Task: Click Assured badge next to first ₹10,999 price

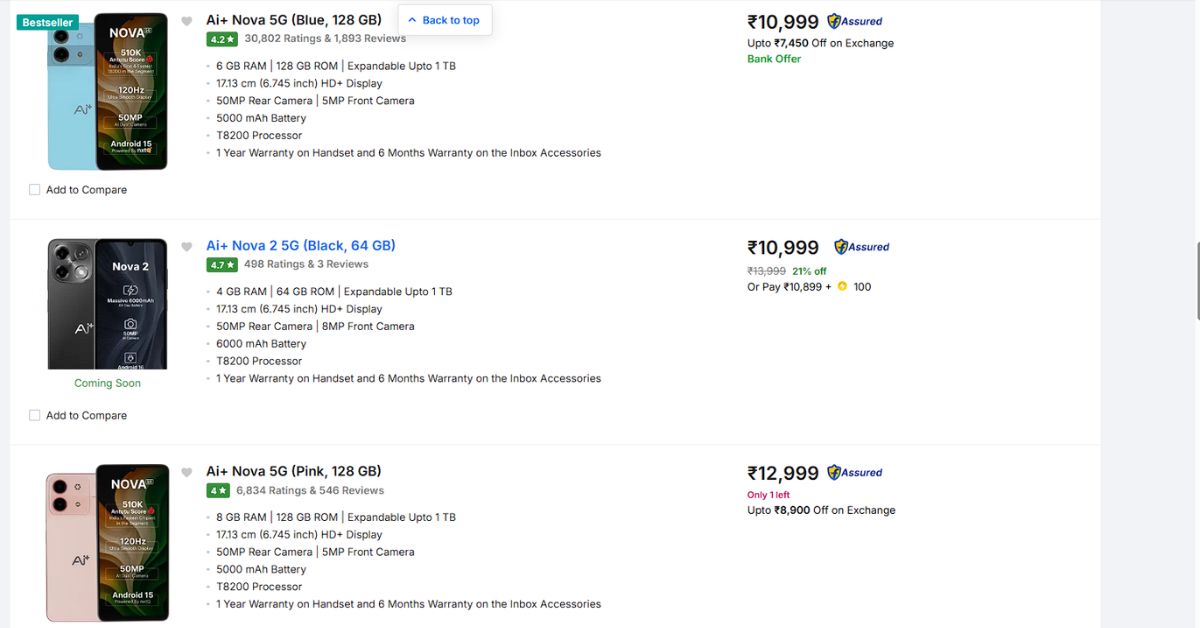Action: pos(855,21)
